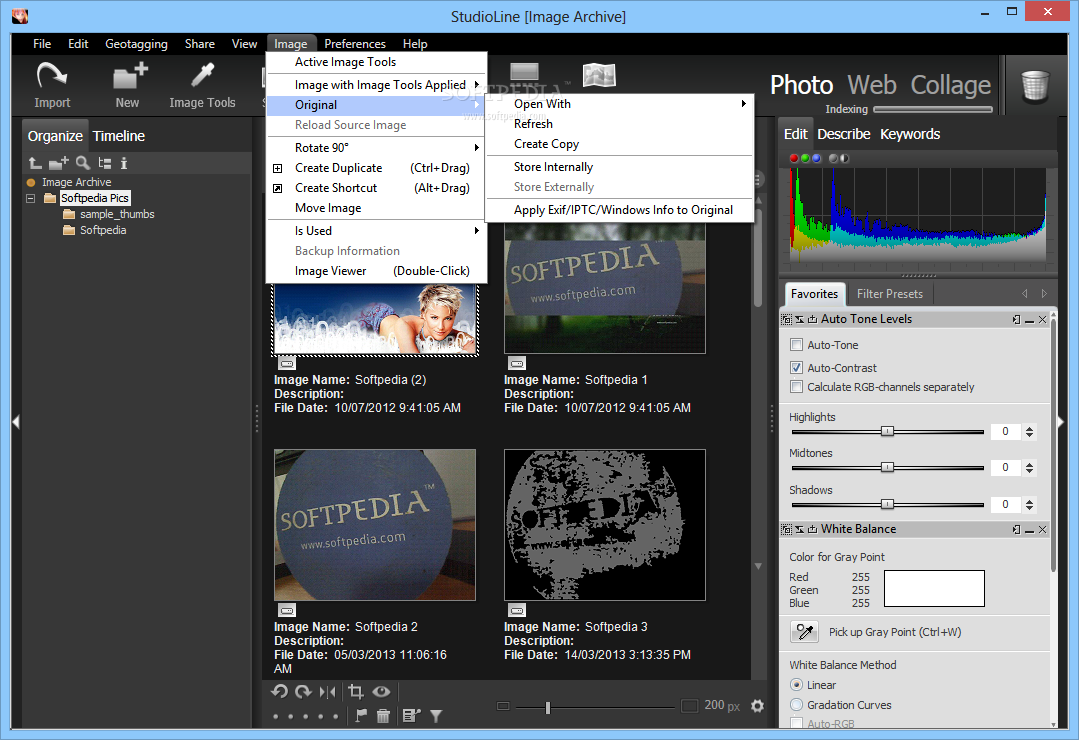Viewport: 1079px width, 740px height.
Task: Click the tree view icon in Organize panel
Action: click(x=105, y=163)
